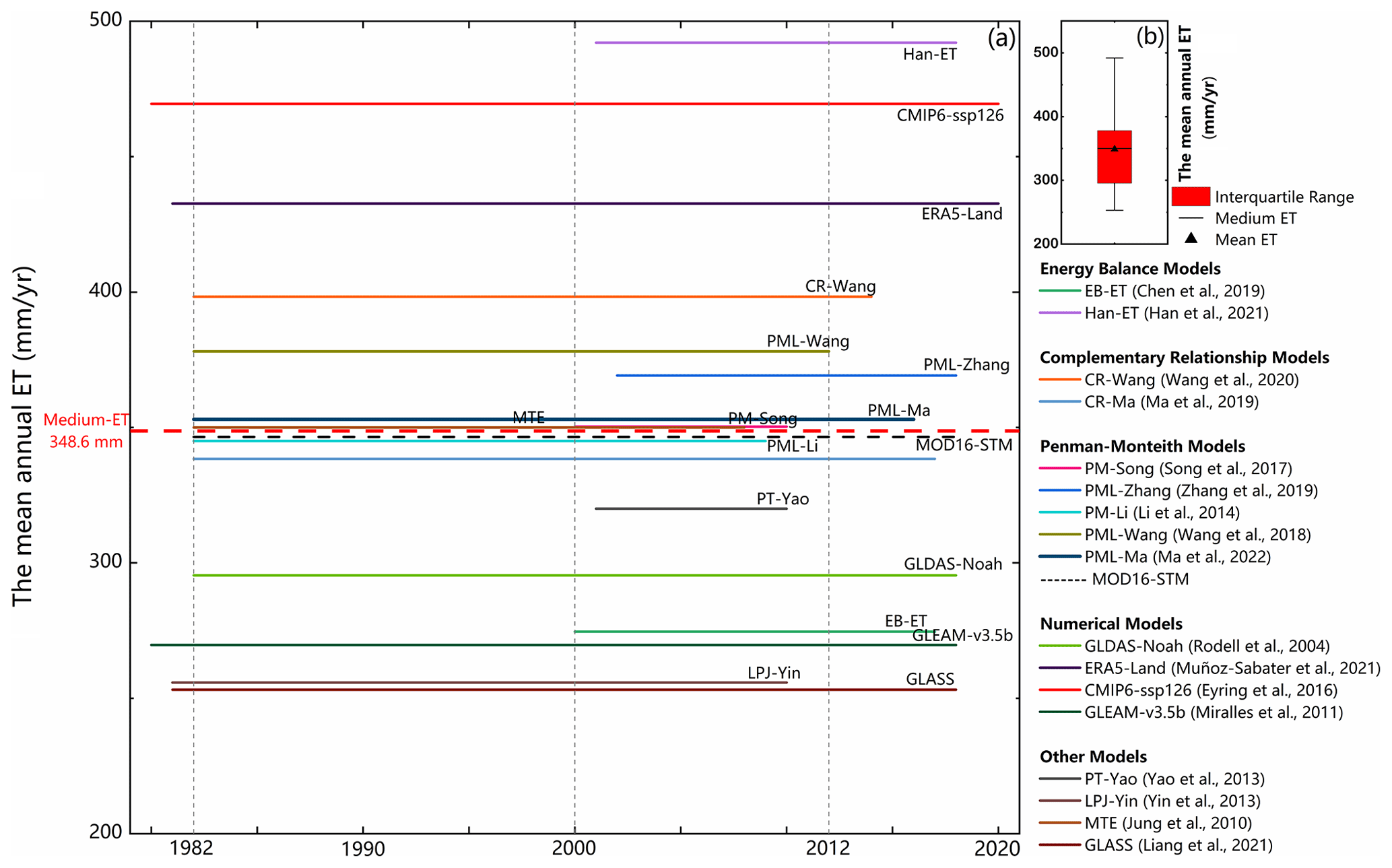Screen dimensions: 1392x868
Task: Click the ERA5-Land label in chart
Action: (961, 214)
